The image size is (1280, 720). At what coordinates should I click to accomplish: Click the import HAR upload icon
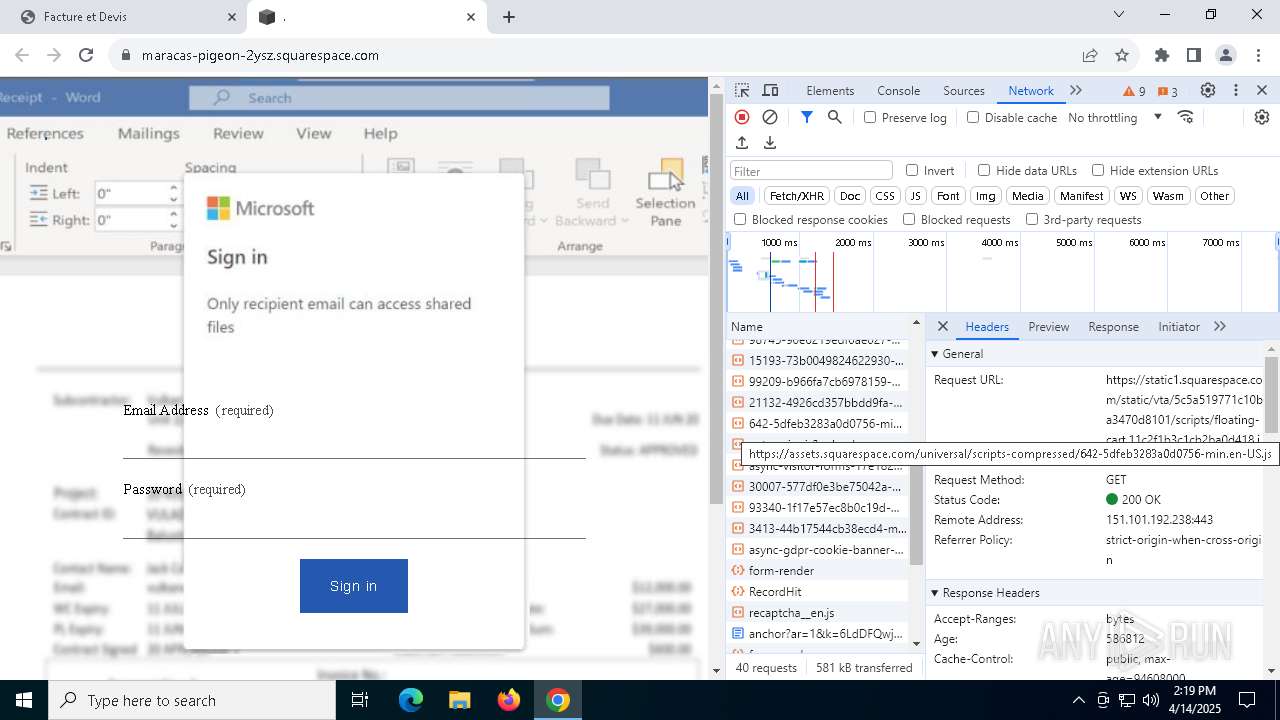[742, 143]
